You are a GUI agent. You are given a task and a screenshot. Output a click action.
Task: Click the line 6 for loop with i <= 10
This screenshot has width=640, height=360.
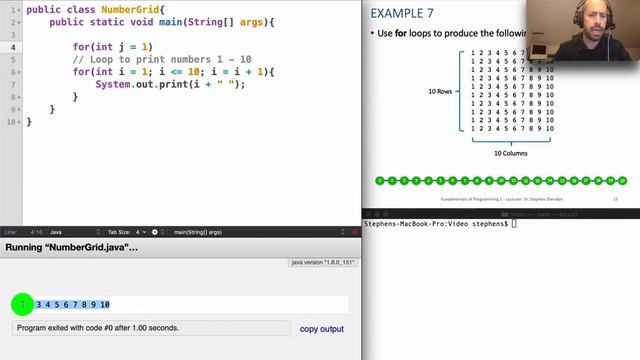[x=173, y=72]
